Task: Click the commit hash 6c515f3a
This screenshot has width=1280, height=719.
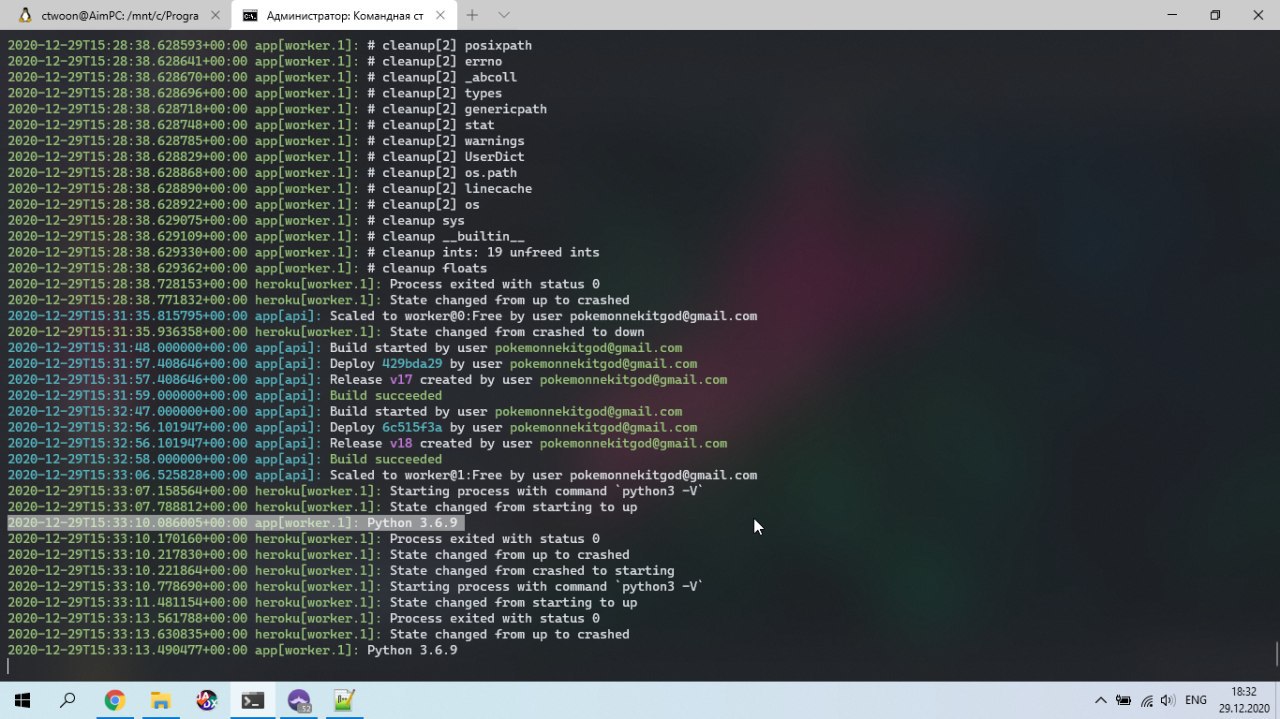Action: [x=412, y=427]
